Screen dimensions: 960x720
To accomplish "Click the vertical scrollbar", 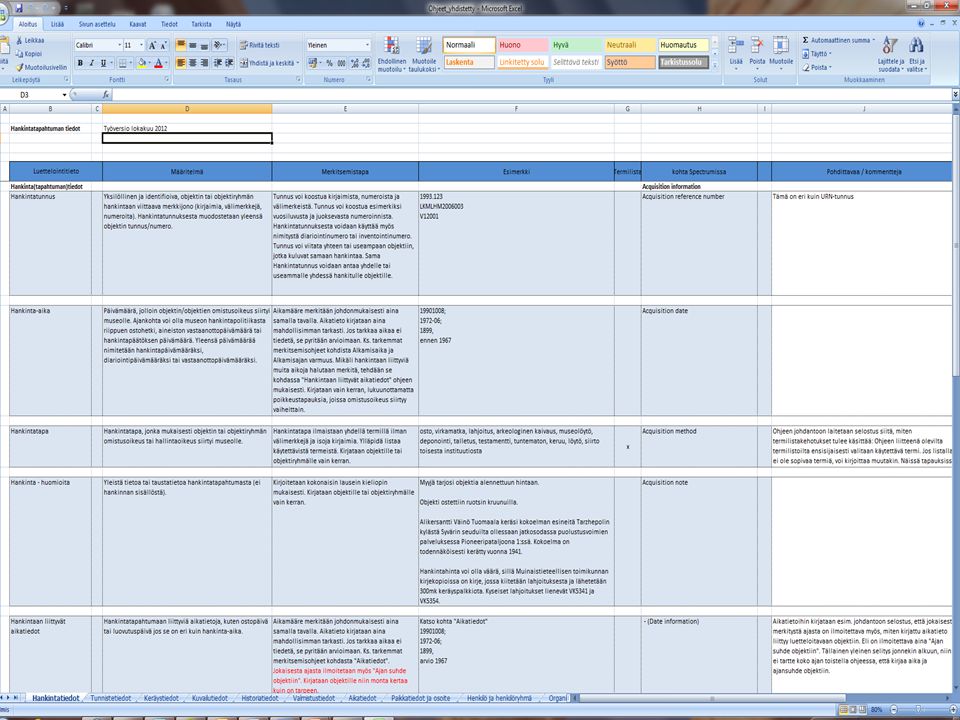I will coord(956,245).
